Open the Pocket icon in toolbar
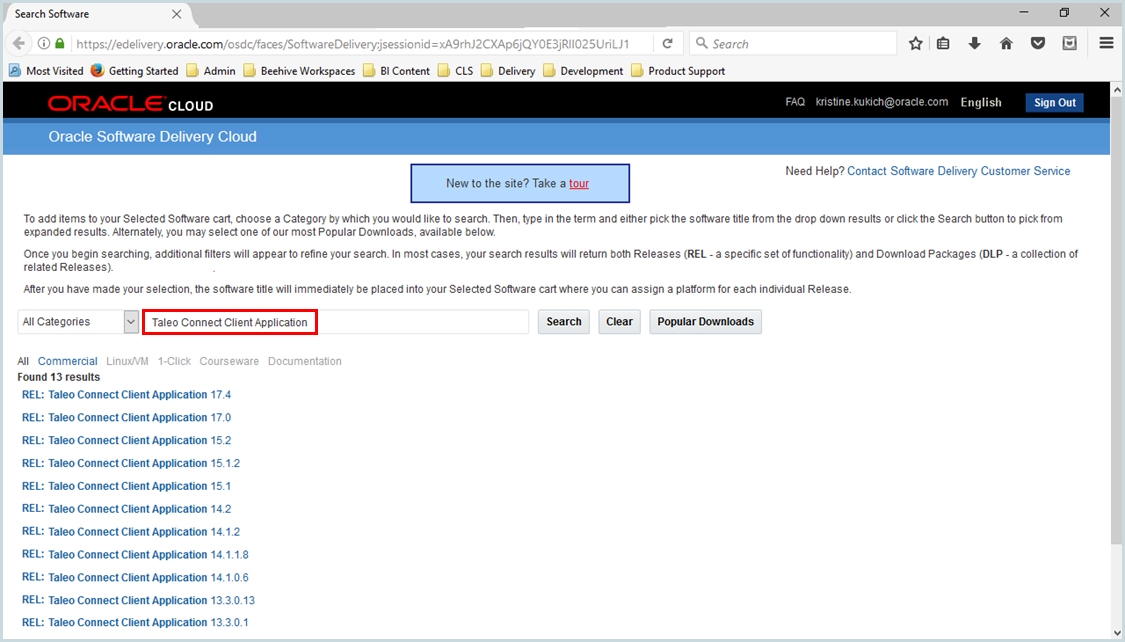The width and height of the screenshot is (1125, 642). [1038, 44]
